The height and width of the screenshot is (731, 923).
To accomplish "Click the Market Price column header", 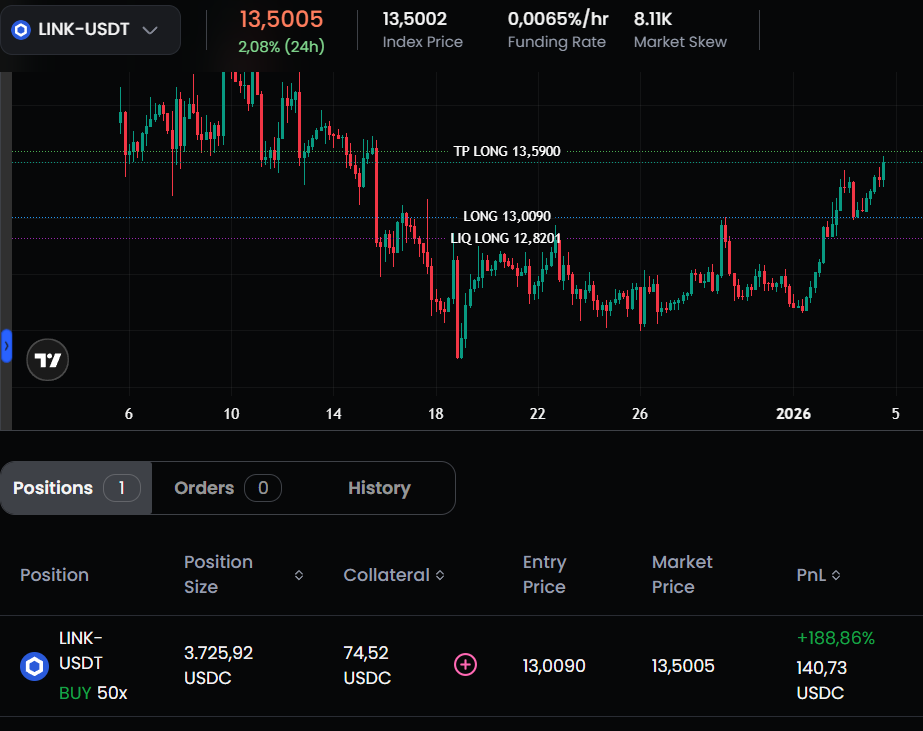I will point(682,574).
